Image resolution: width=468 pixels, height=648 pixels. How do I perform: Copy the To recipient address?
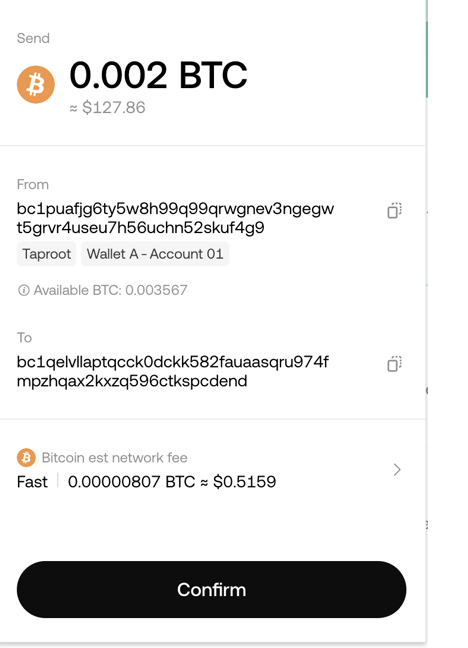point(394,364)
